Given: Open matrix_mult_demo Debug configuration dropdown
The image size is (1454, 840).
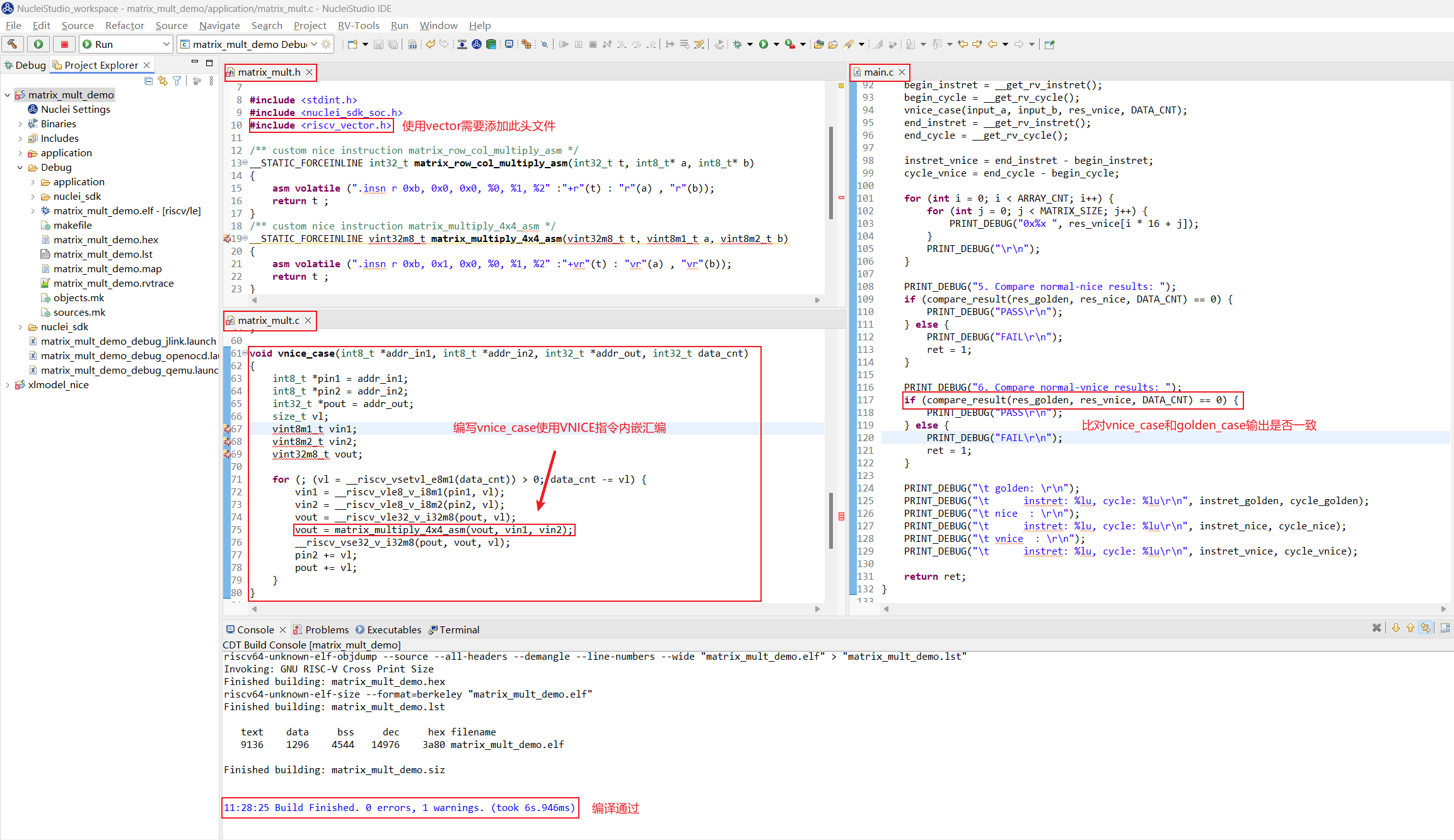Looking at the screenshot, I should point(314,44).
